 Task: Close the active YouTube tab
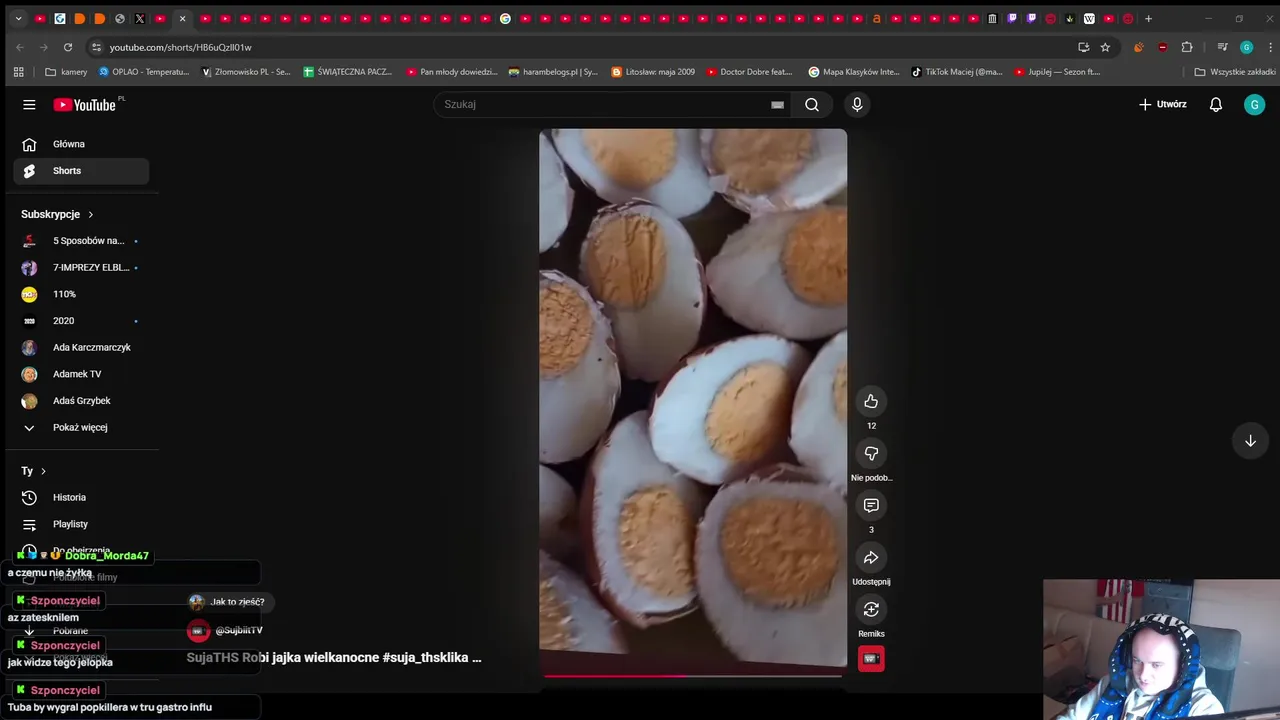pyautogui.click(x=182, y=18)
